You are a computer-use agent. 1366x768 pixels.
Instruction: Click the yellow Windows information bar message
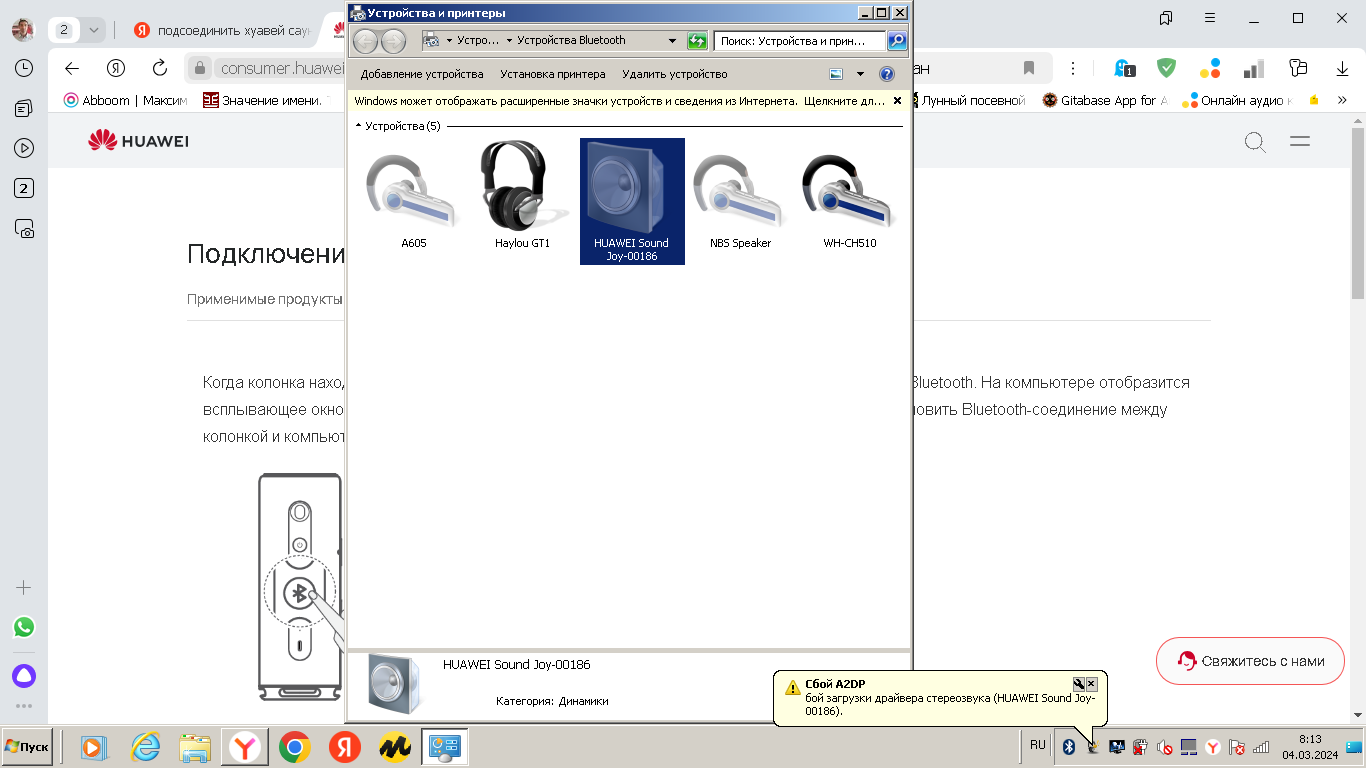point(620,101)
